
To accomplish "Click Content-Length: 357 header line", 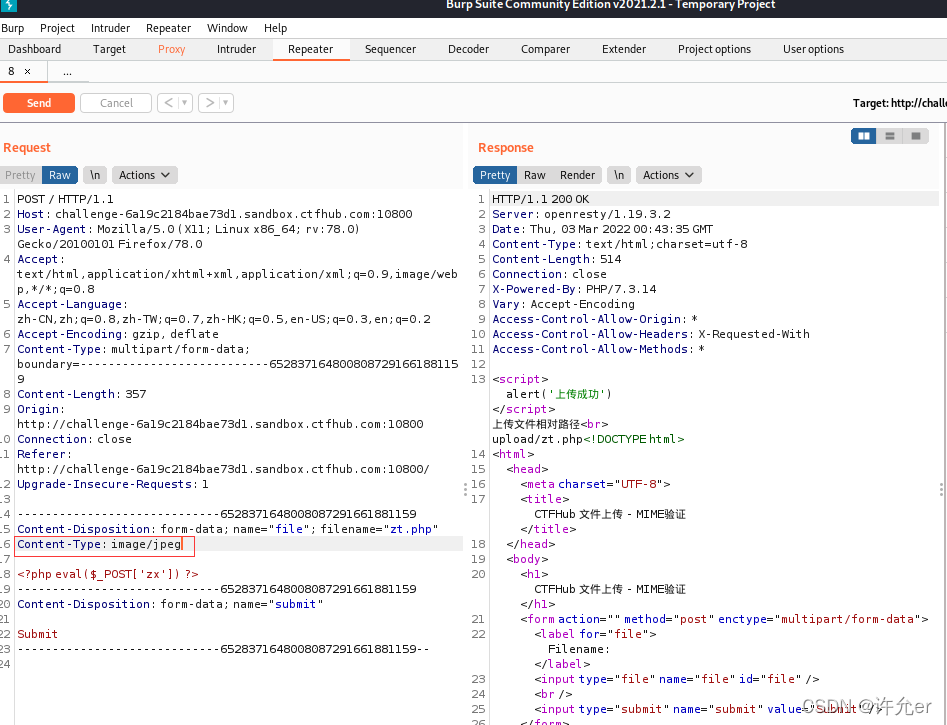I will point(82,395).
